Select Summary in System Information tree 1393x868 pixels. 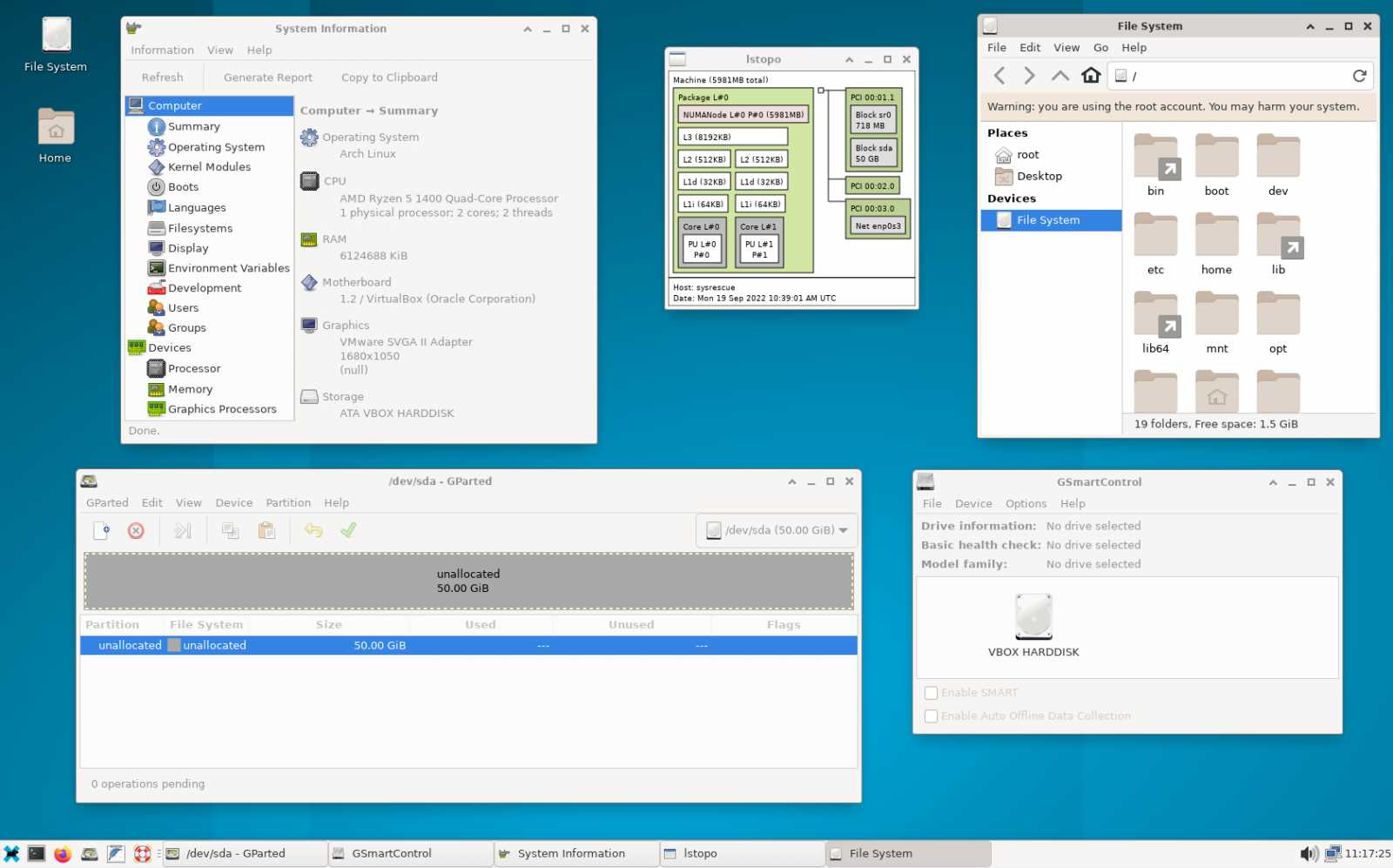pos(193,126)
